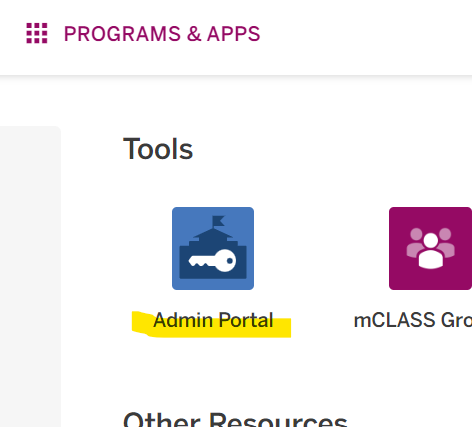The width and height of the screenshot is (472, 427).
Task: Open the nine-square grid apps icon
Action: (x=37, y=33)
